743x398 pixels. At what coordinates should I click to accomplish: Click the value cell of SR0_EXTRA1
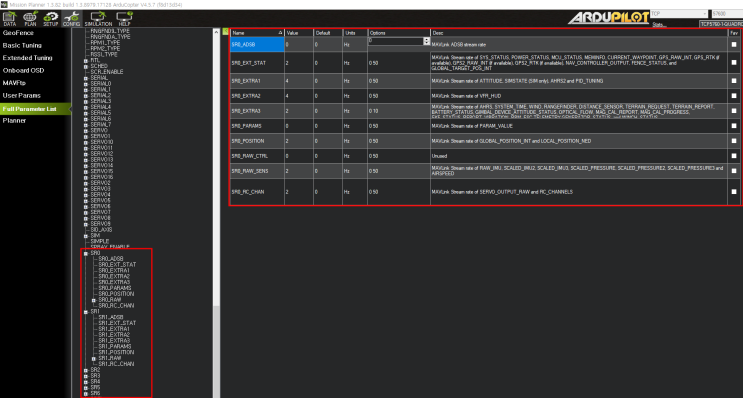pyautogui.click(x=299, y=81)
